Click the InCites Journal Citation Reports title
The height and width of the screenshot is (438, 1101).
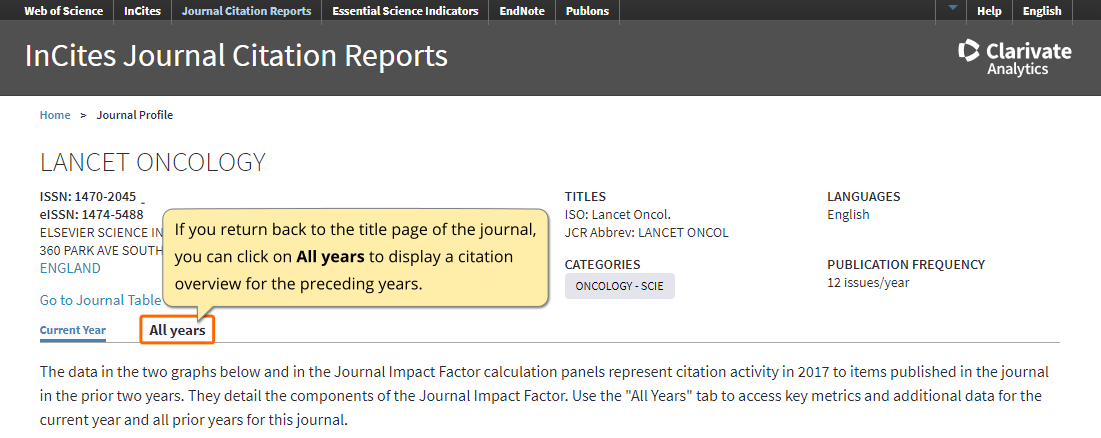[x=236, y=55]
